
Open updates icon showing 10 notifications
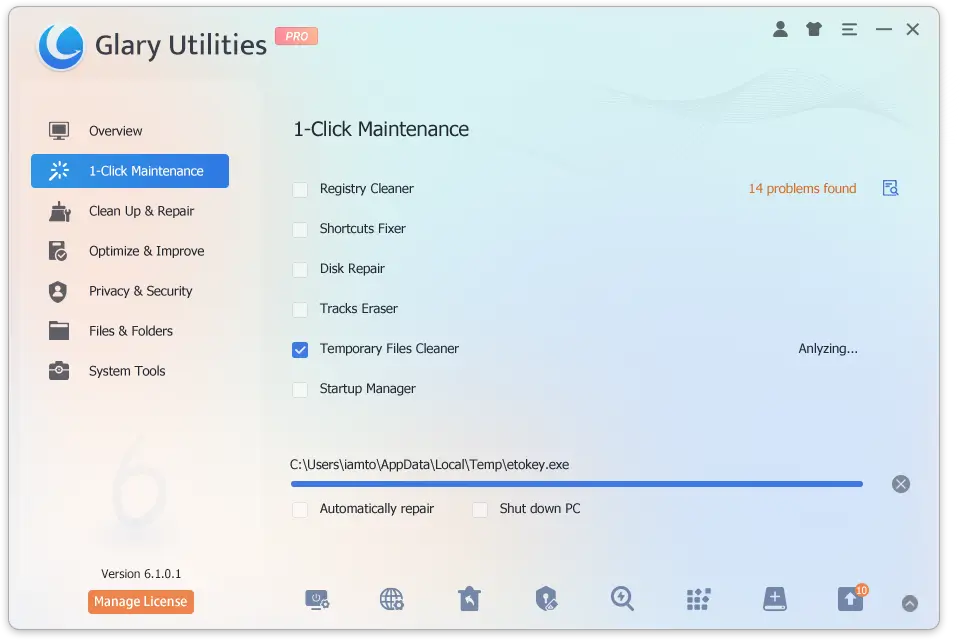coord(851,598)
